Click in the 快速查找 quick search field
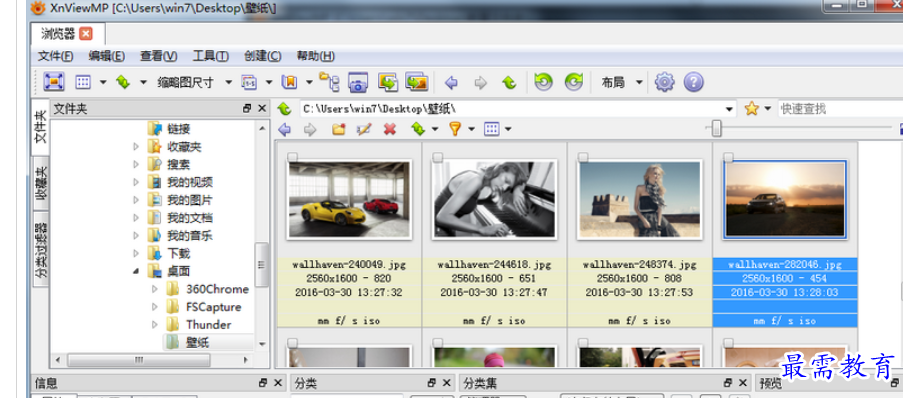 pyautogui.click(x=840, y=108)
